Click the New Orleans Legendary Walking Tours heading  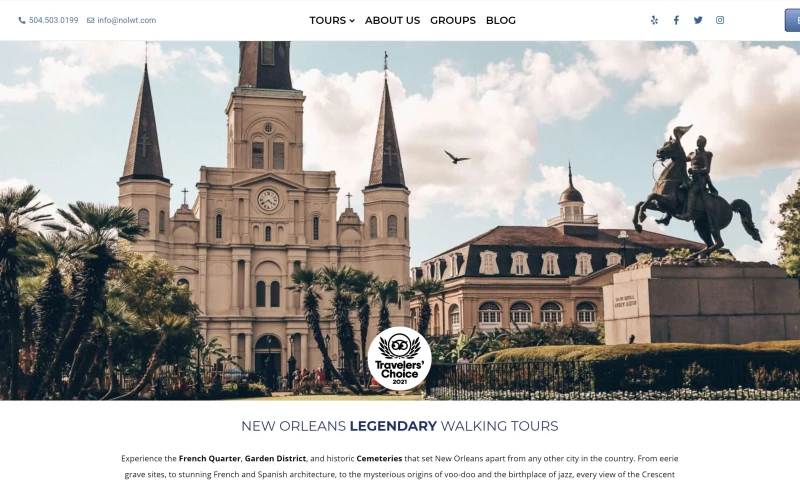point(399,426)
